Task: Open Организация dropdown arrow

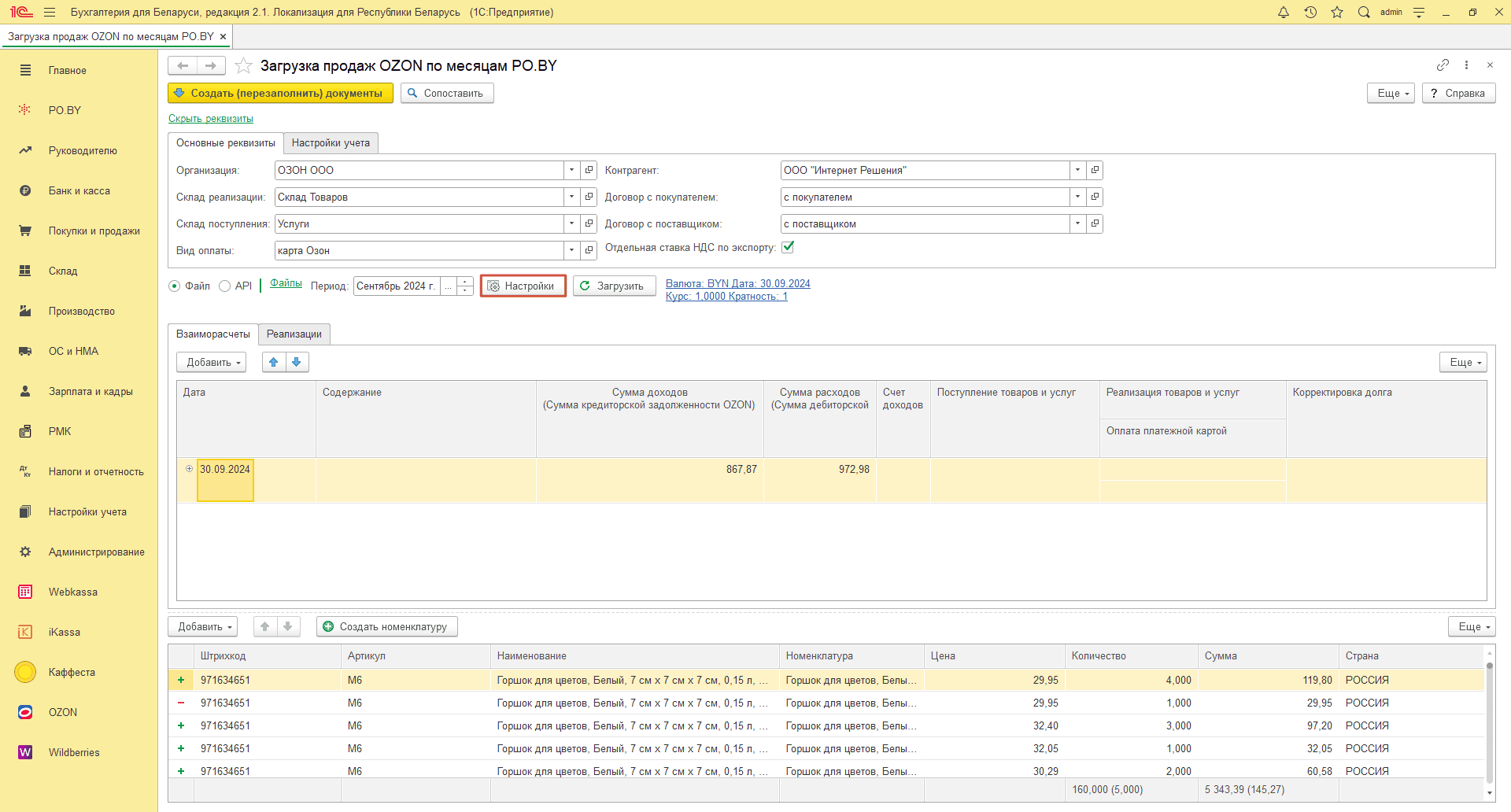Action: [572, 170]
